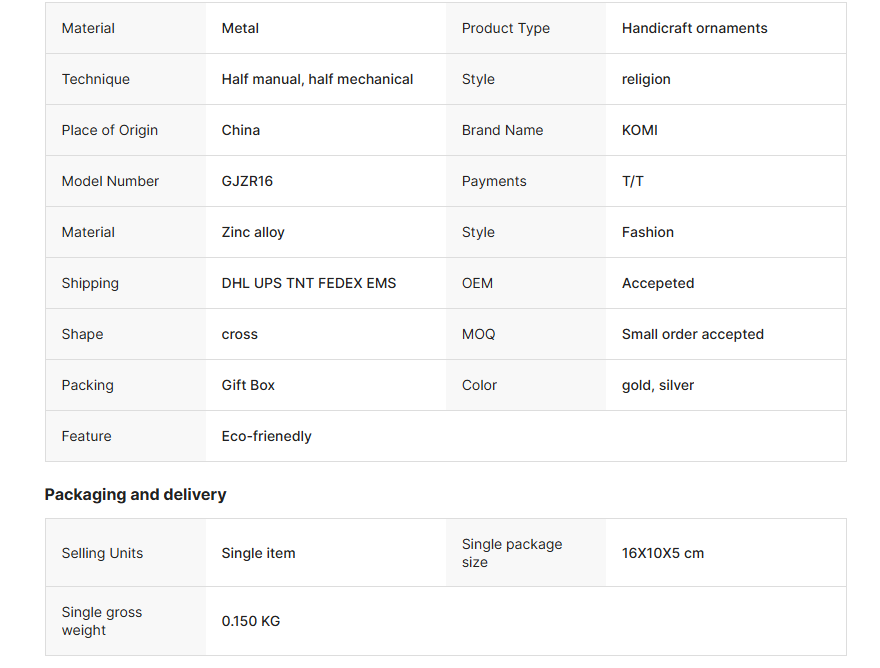Click the China place of origin value

241,130
